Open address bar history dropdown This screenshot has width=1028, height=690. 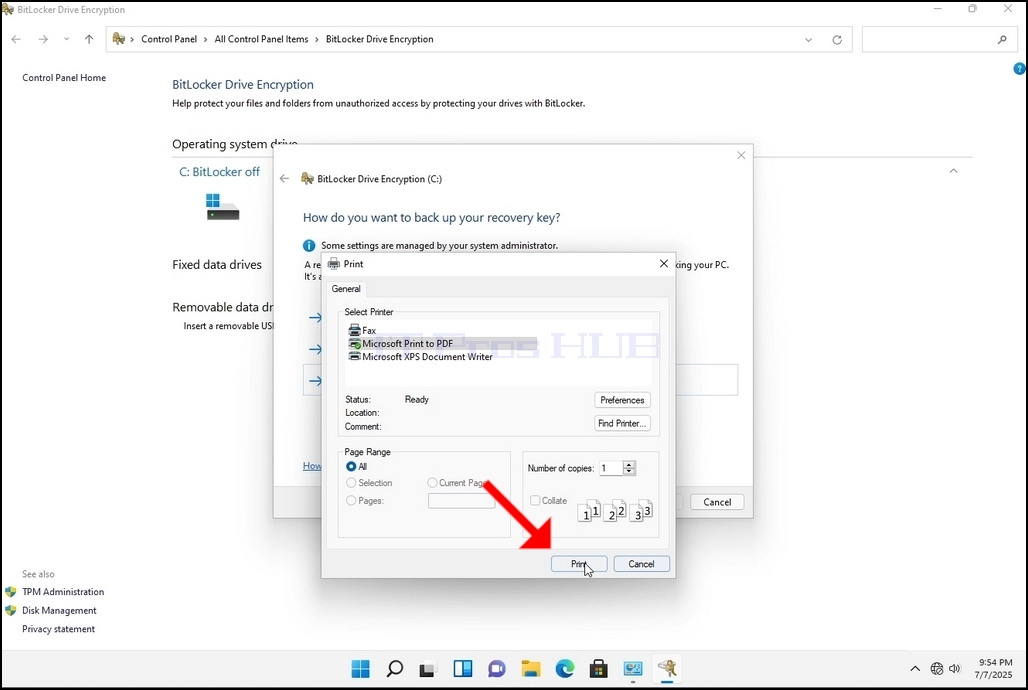pos(808,39)
